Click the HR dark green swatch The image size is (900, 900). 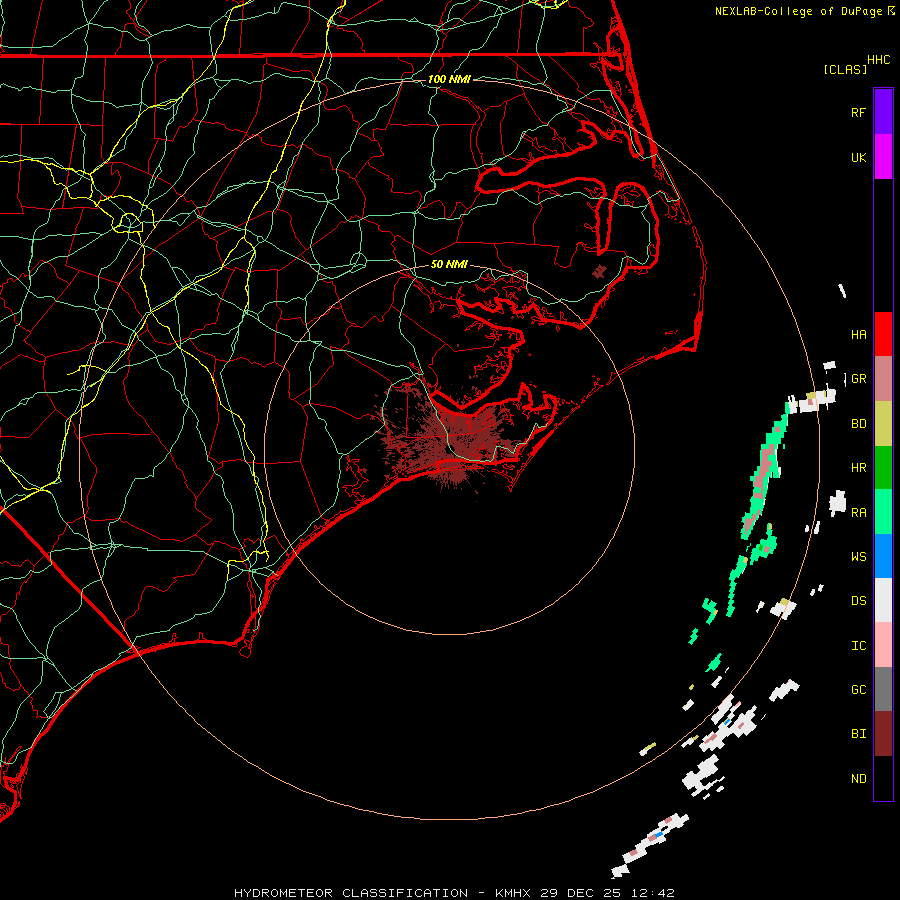[883, 468]
